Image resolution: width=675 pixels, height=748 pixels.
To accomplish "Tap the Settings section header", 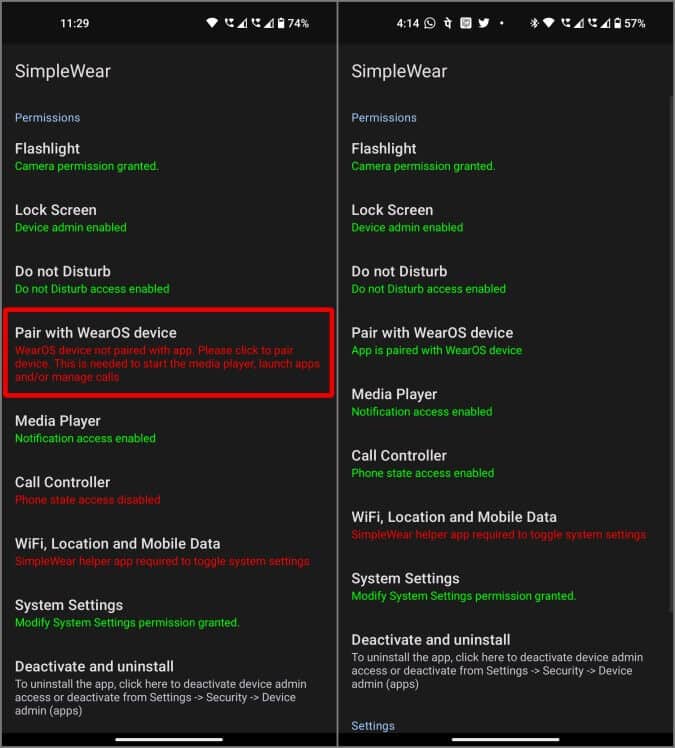I will (x=373, y=726).
